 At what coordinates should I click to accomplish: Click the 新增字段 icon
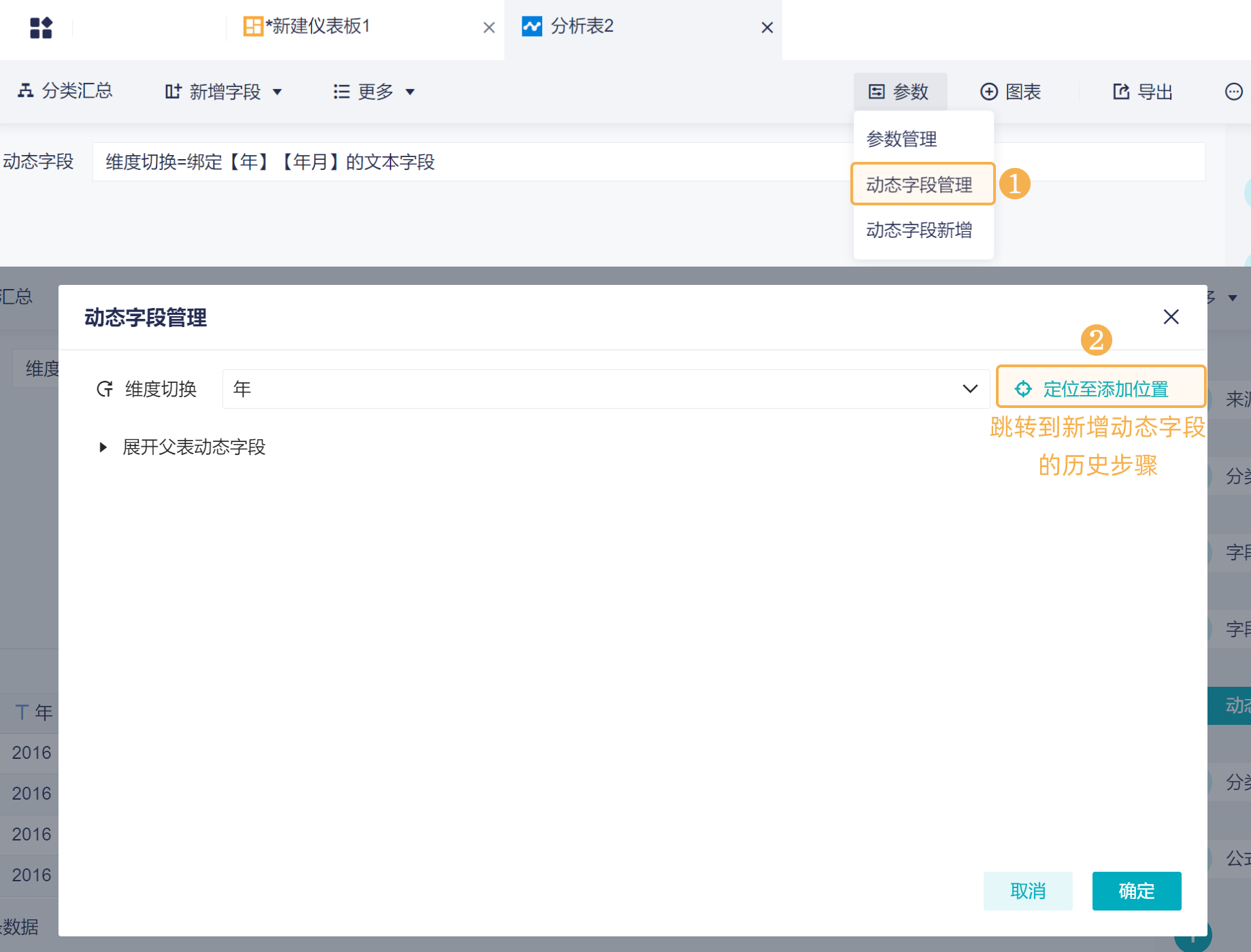click(x=173, y=92)
